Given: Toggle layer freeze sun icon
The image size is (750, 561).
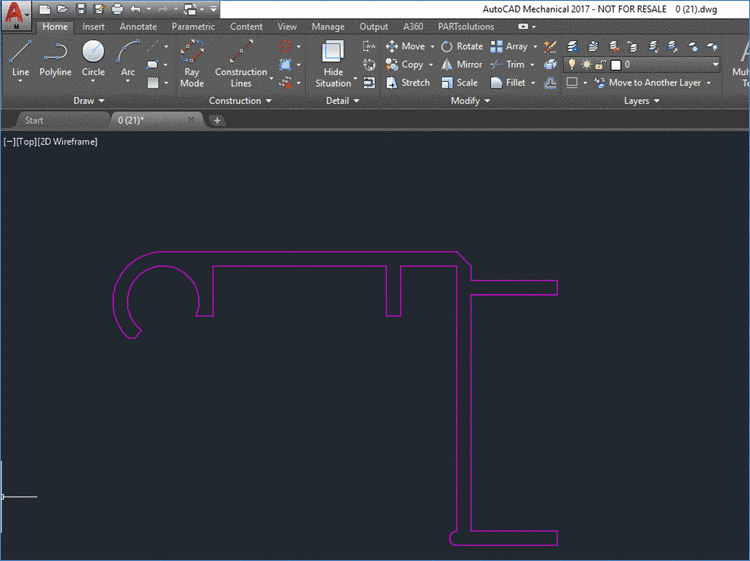Looking at the screenshot, I should point(586,64).
